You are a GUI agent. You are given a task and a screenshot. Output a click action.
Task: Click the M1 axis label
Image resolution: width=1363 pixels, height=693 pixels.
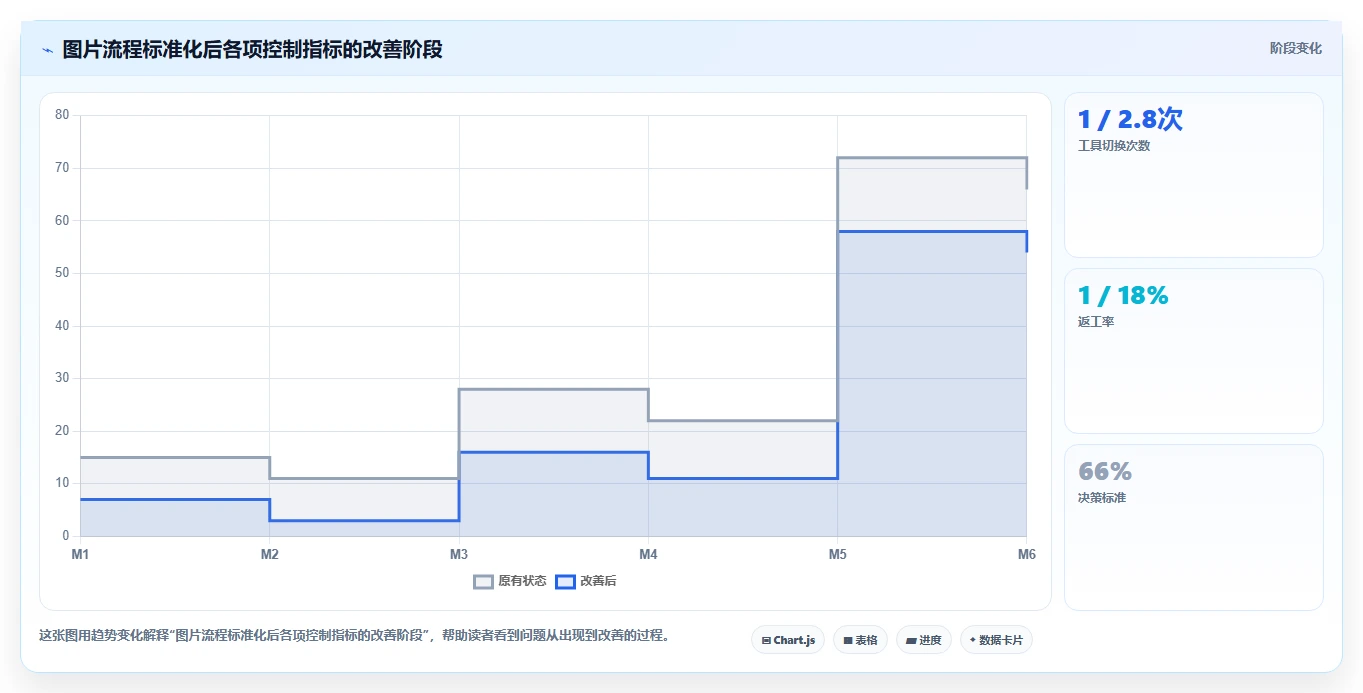pyautogui.click(x=80, y=553)
